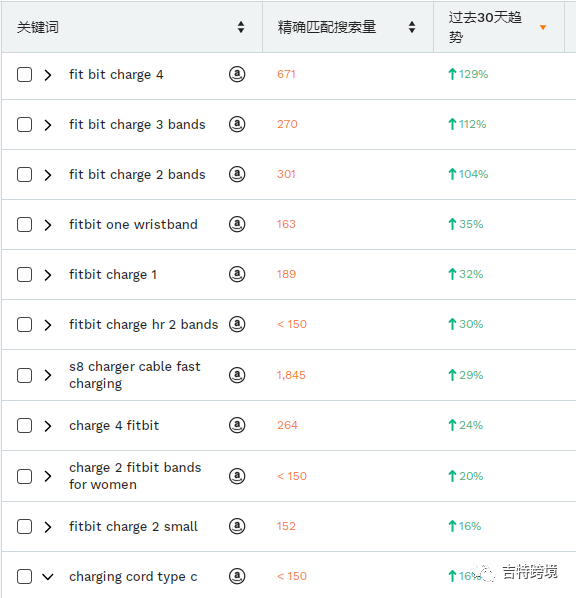576x598 pixels.
Task: Open Amazon icon for s8 charger cable fast charging
Action: coord(237,375)
